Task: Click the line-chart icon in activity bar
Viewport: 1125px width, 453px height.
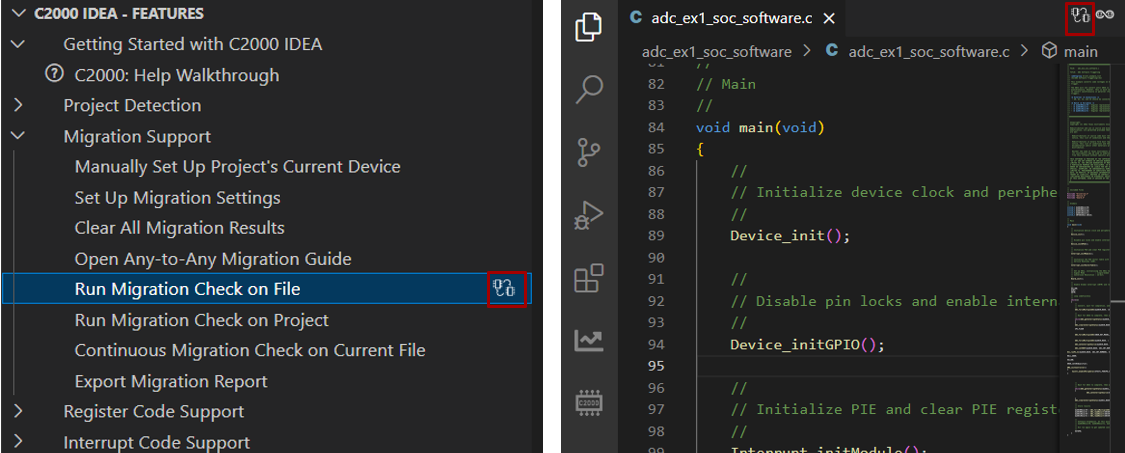Action: (x=589, y=340)
